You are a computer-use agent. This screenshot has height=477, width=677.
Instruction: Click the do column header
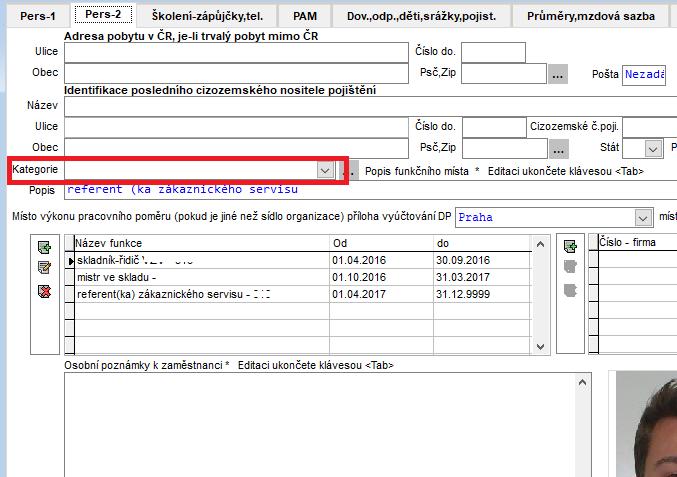(482, 243)
